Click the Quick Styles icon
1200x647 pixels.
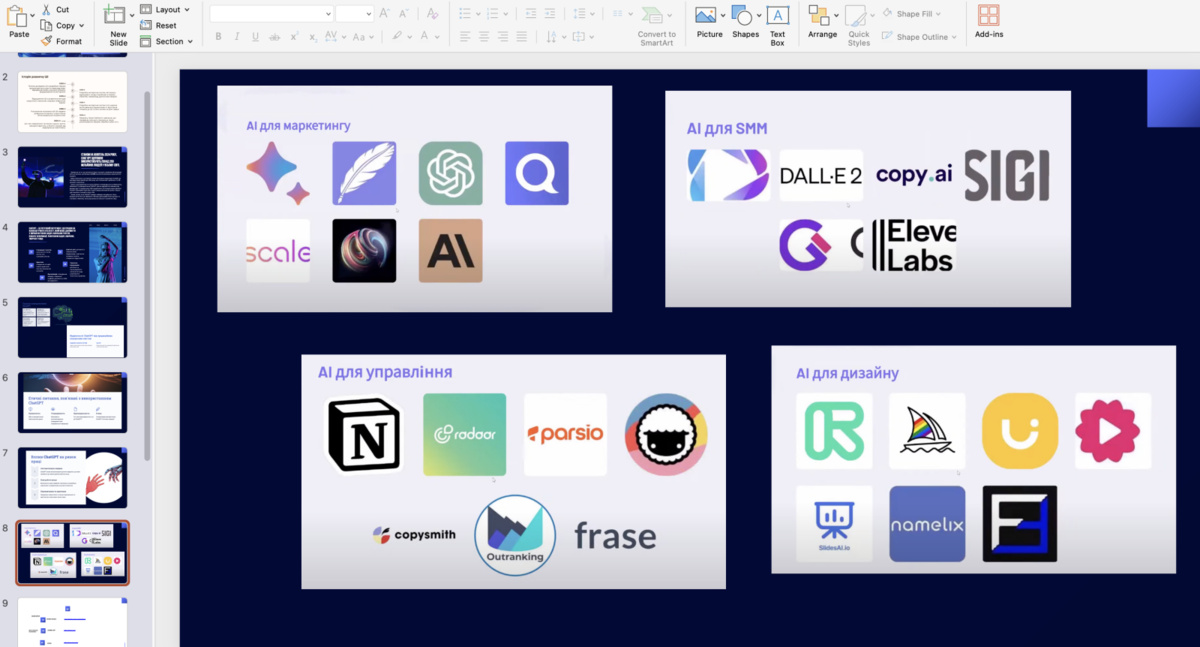tap(856, 15)
